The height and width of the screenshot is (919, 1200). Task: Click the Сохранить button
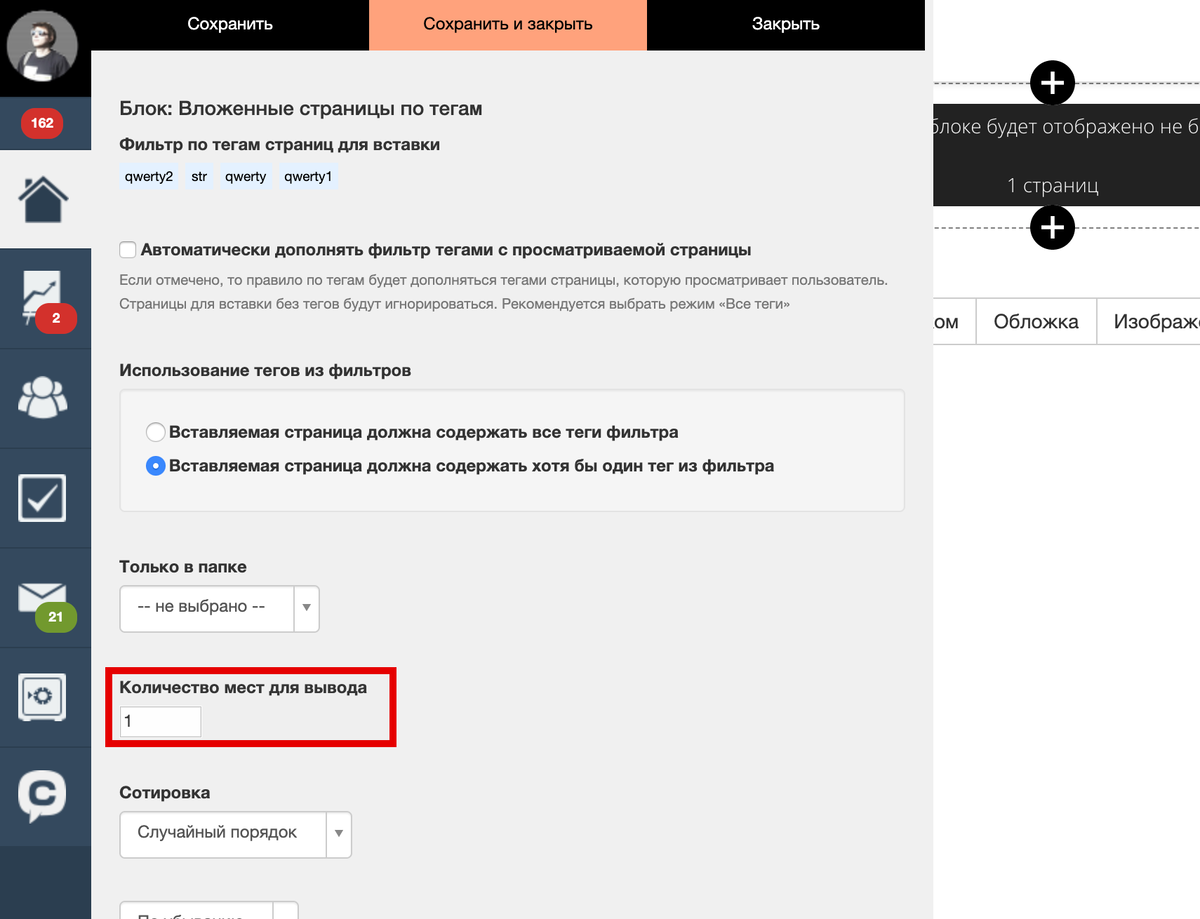coord(230,24)
